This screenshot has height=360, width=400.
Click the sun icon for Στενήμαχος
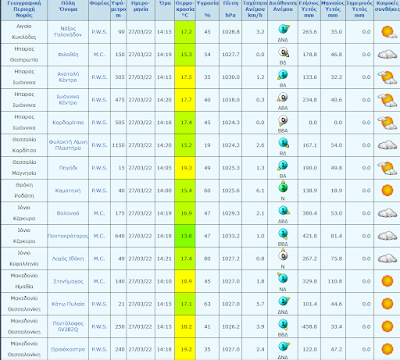coord(387,281)
